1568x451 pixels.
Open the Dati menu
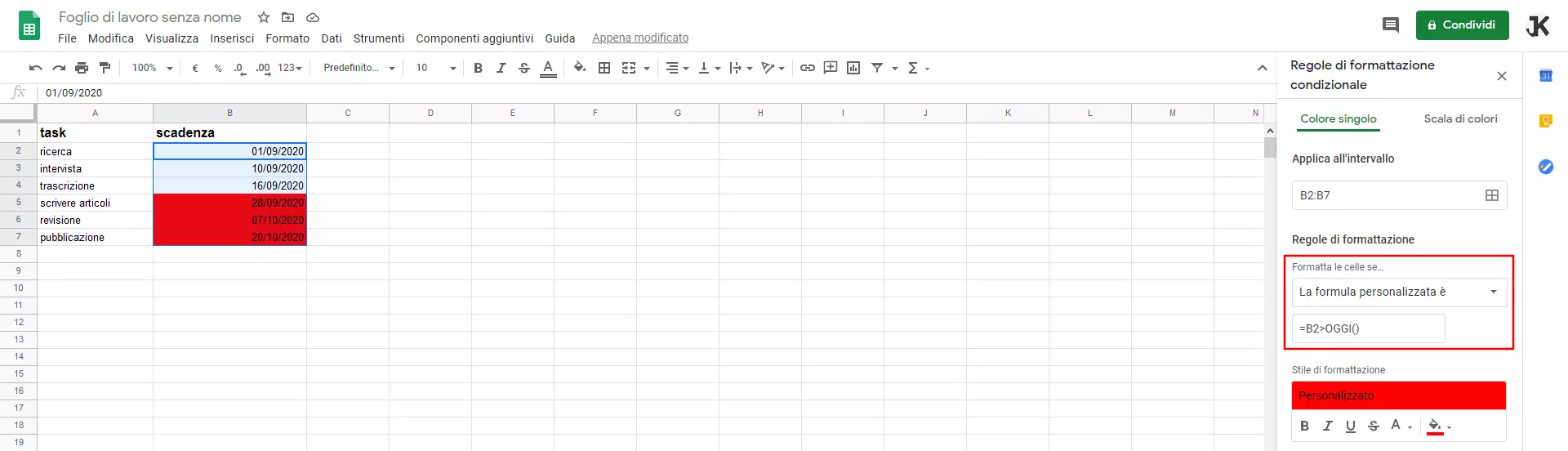(332, 38)
